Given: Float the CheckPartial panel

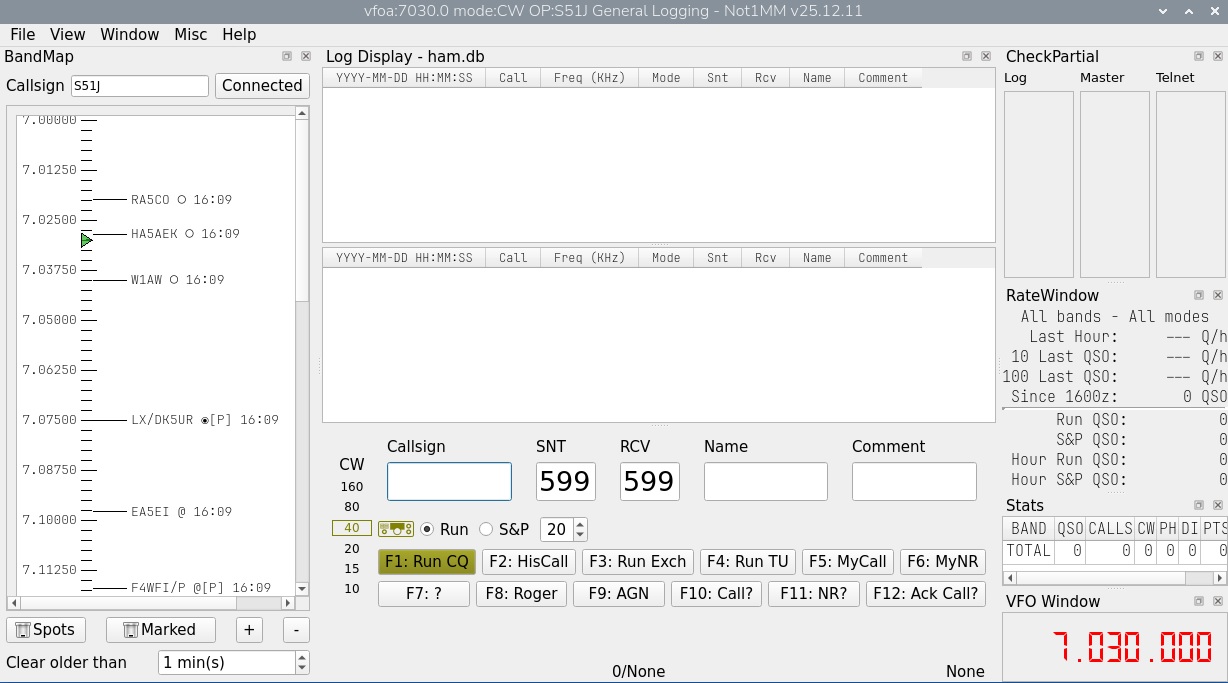Looking at the screenshot, I should (1199, 57).
